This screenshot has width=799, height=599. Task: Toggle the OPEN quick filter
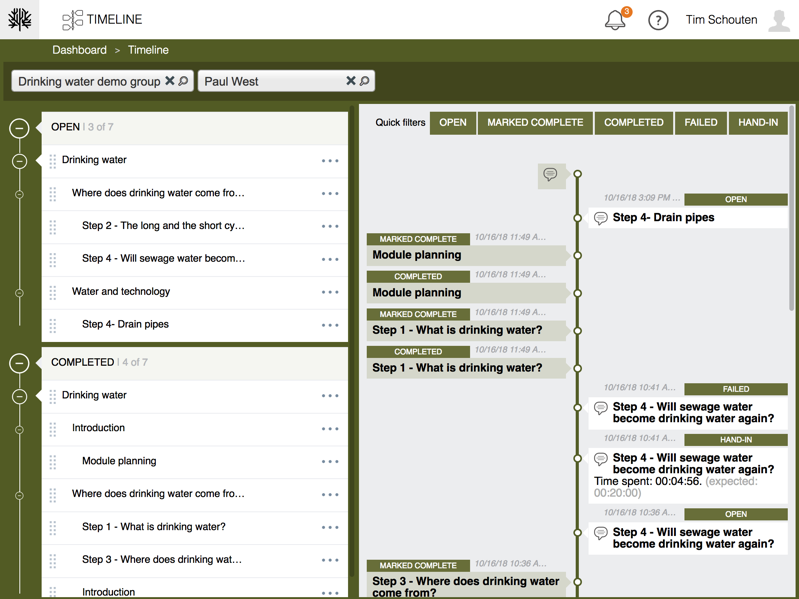tap(453, 123)
